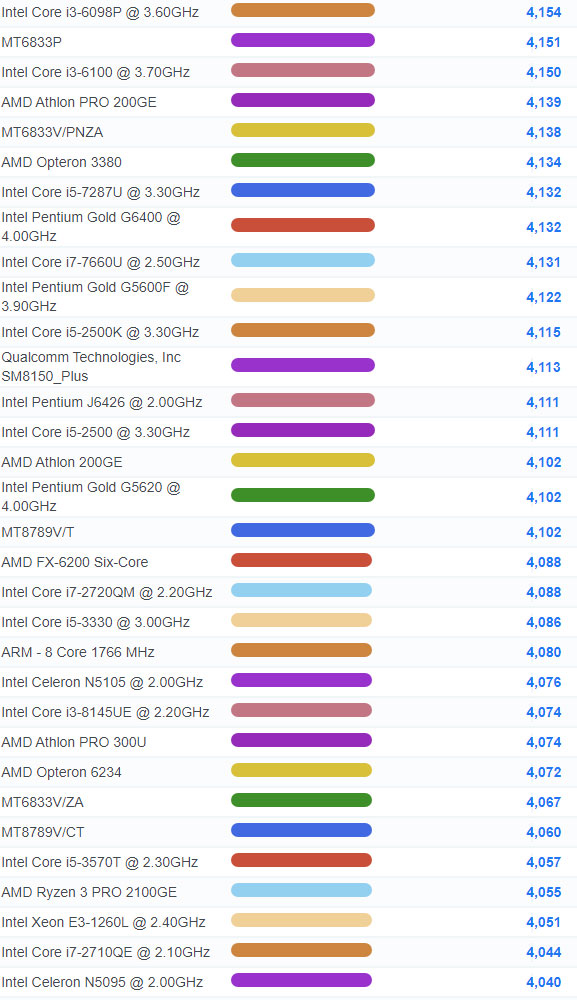
Task: Select Intel Core i7-7660U @ 2.50GHz
Action: (101, 262)
